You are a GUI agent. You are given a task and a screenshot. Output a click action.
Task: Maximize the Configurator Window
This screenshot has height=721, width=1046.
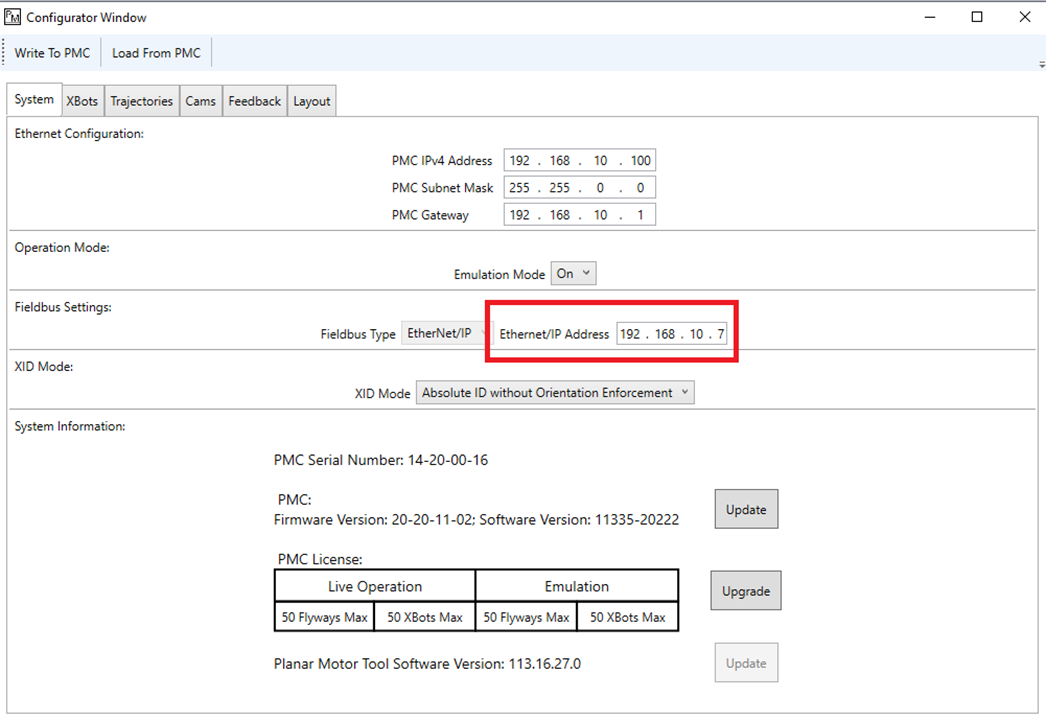976,17
